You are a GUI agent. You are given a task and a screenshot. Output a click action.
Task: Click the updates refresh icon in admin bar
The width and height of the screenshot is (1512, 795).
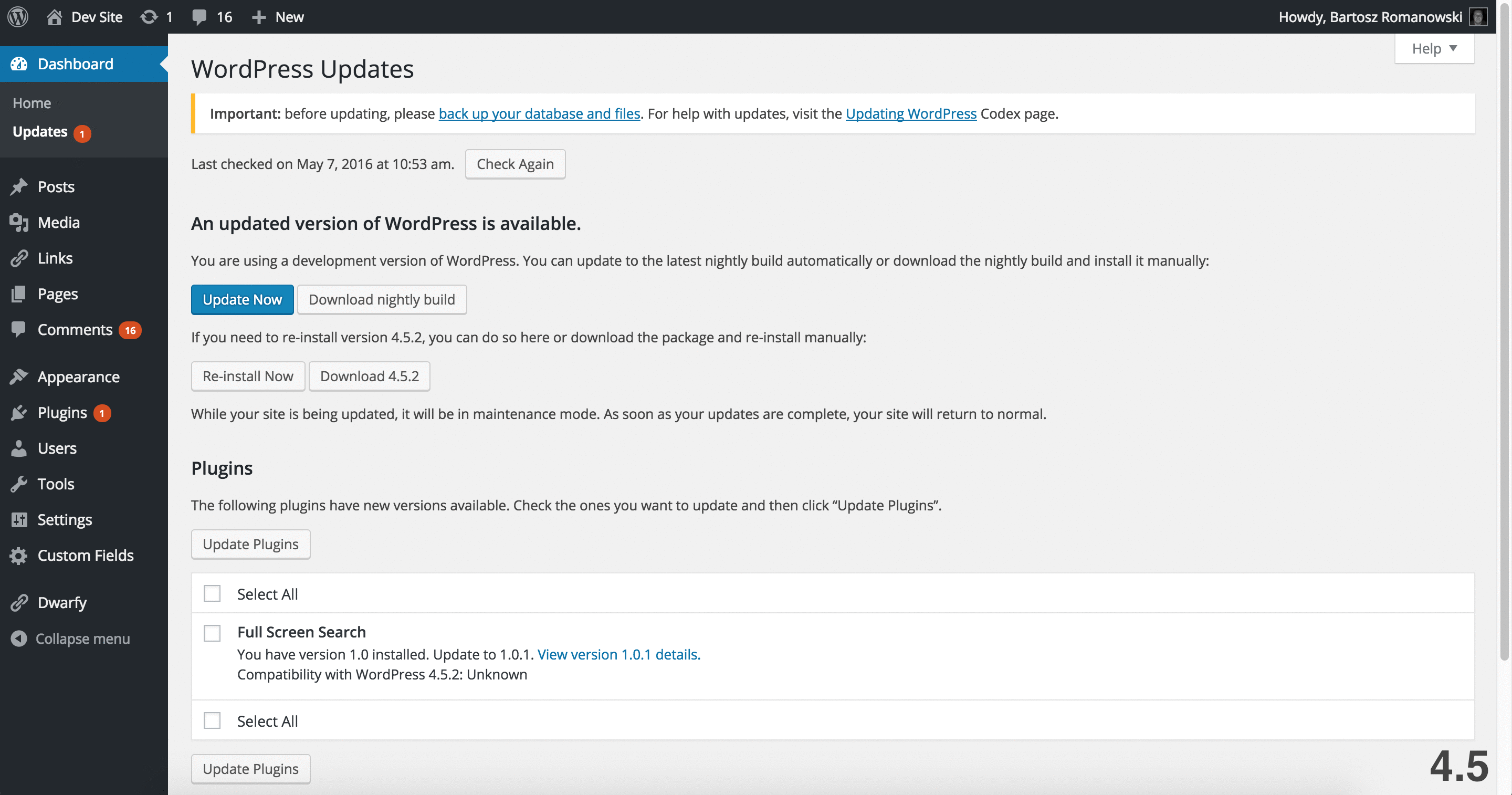[149, 17]
